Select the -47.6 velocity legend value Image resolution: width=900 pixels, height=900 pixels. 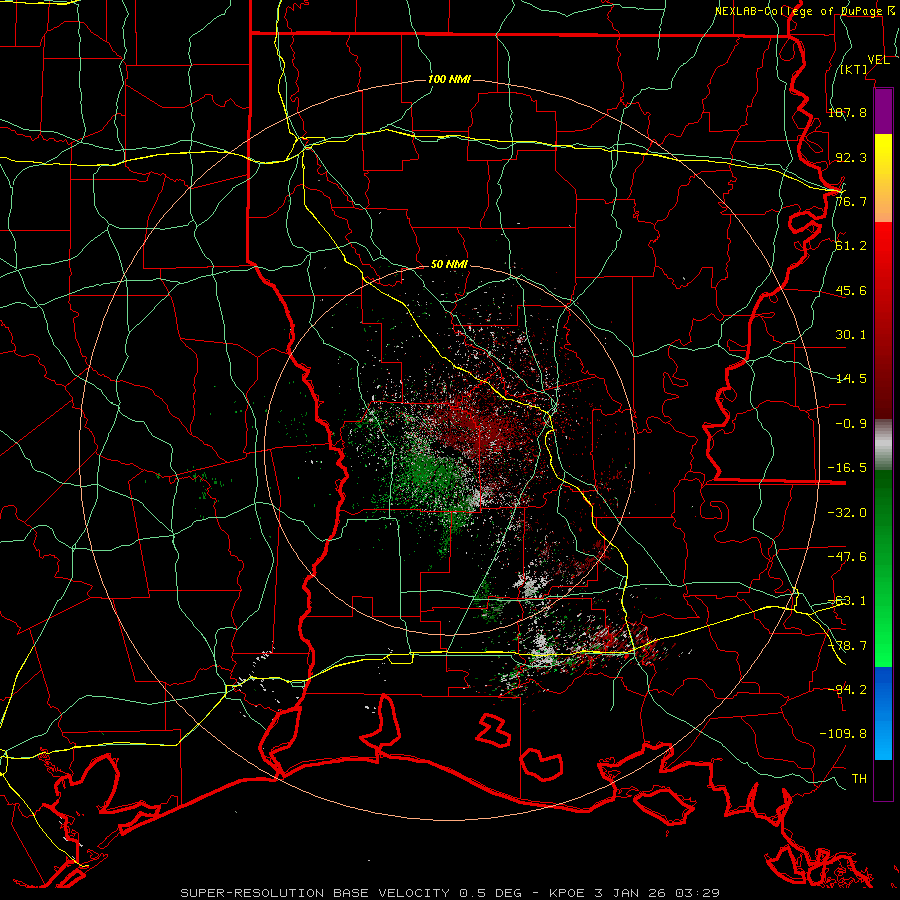click(x=847, y=557)
